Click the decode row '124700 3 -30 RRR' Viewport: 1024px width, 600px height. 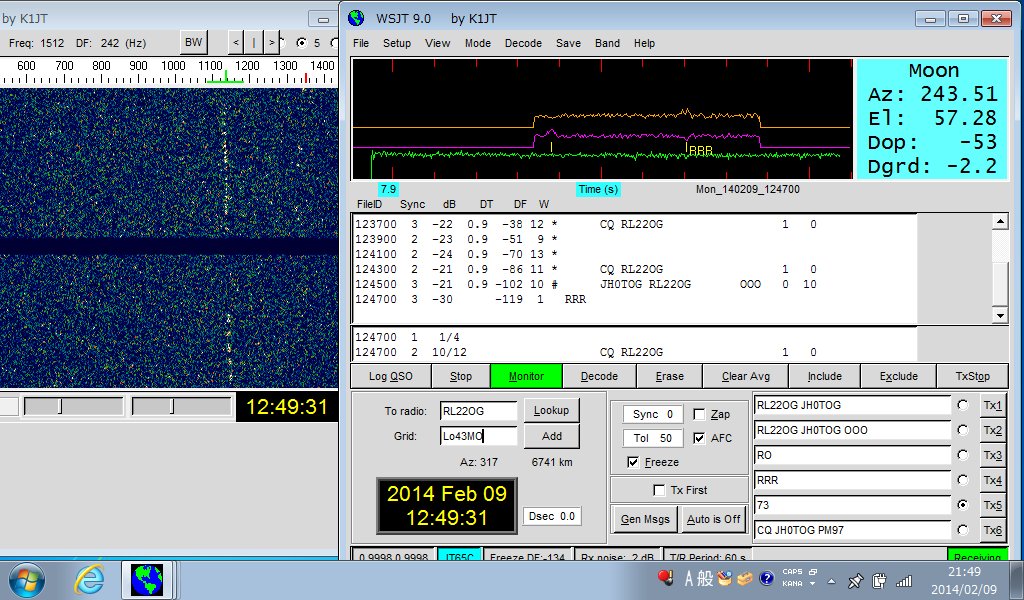tap(471, 299)
